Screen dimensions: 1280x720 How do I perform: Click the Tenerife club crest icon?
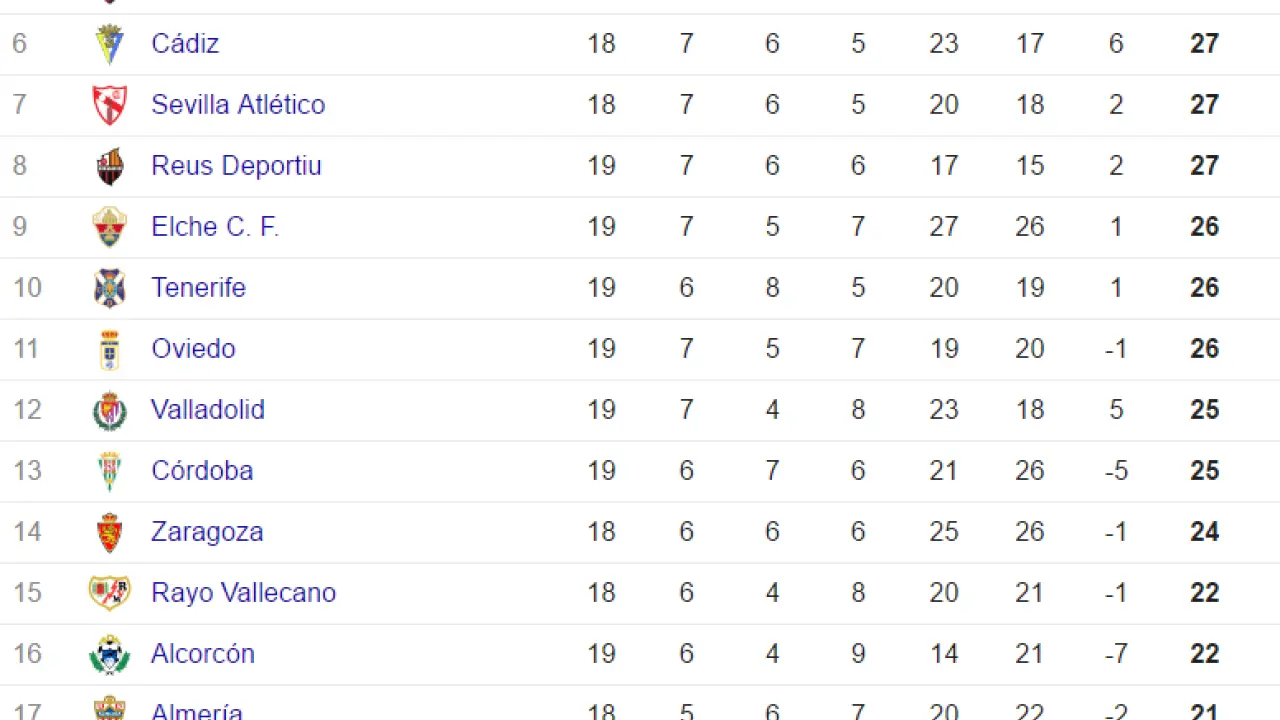(x=109, y=288)
